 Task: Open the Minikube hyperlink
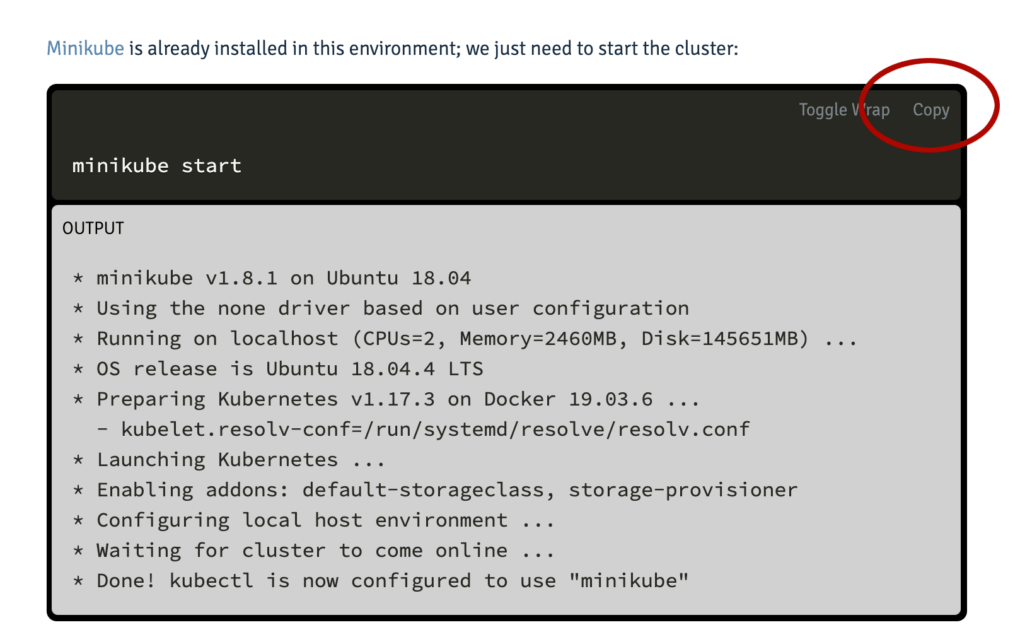click(x=85, y=48)
